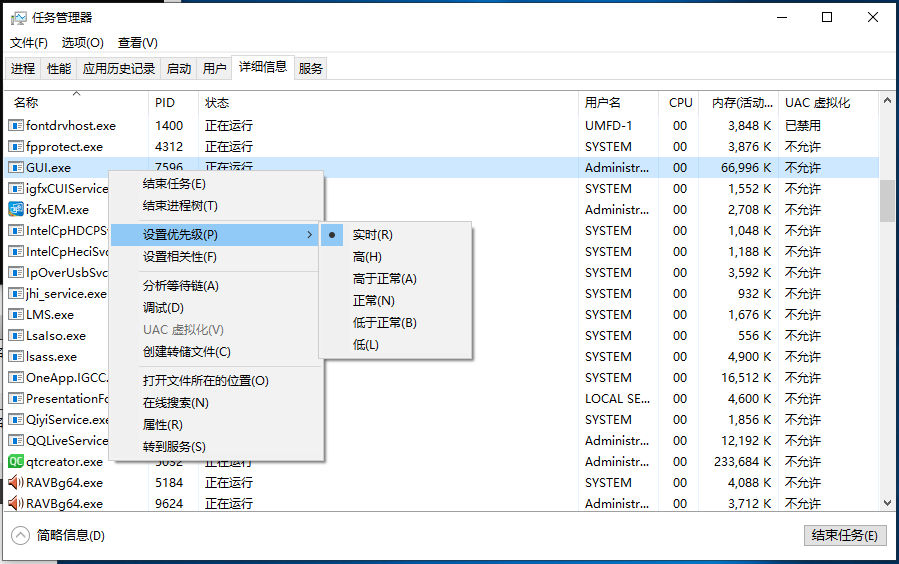899x564 pixels.
Task: Collapse view with the 简略信息 arrow icon
Action: tap(20, 535)
